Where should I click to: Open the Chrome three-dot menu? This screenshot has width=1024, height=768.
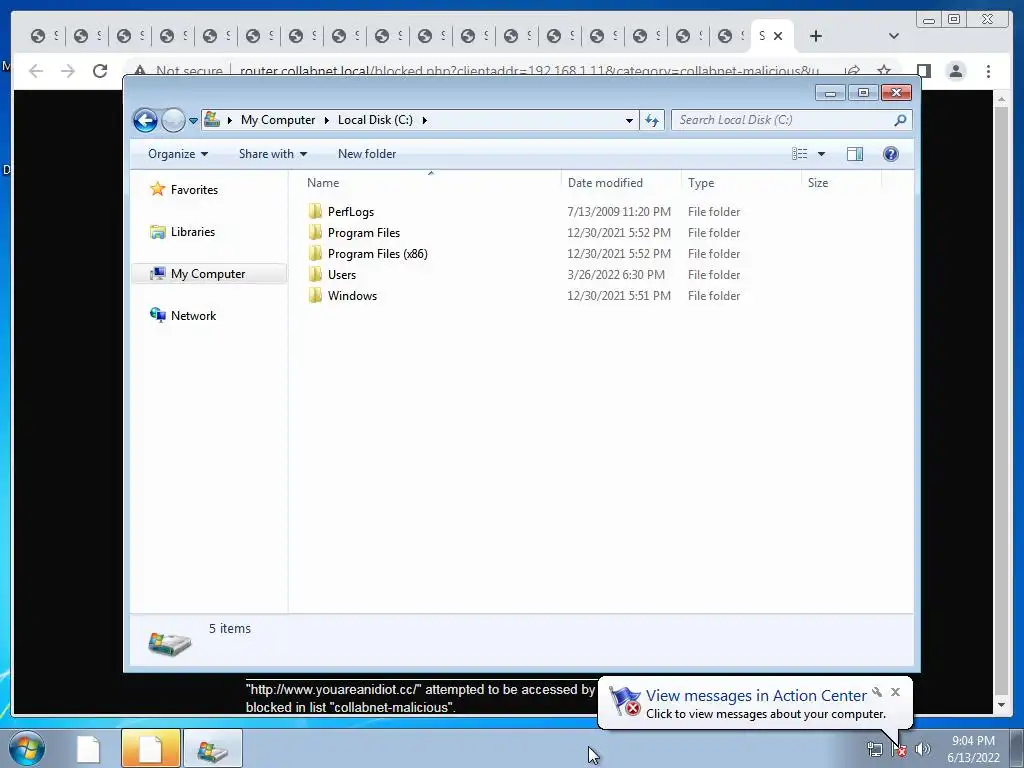tap(988, 71)
